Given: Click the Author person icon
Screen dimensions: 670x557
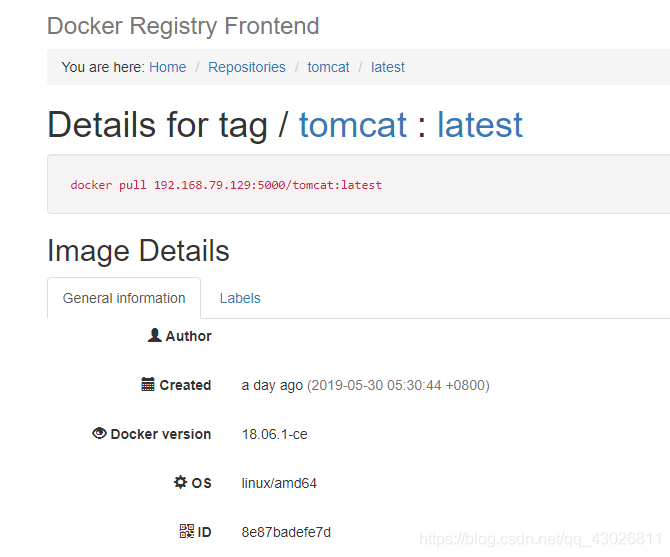Looking at the screenshot, I should point(154,335).
